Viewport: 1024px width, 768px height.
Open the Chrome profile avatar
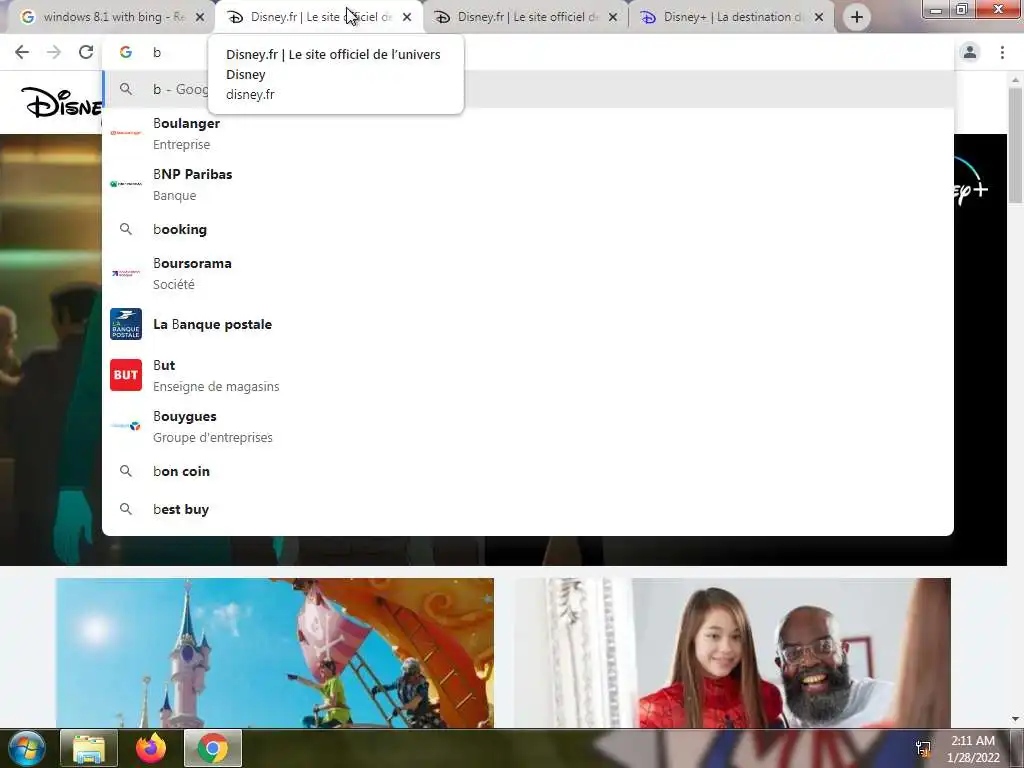coord(970,52)
